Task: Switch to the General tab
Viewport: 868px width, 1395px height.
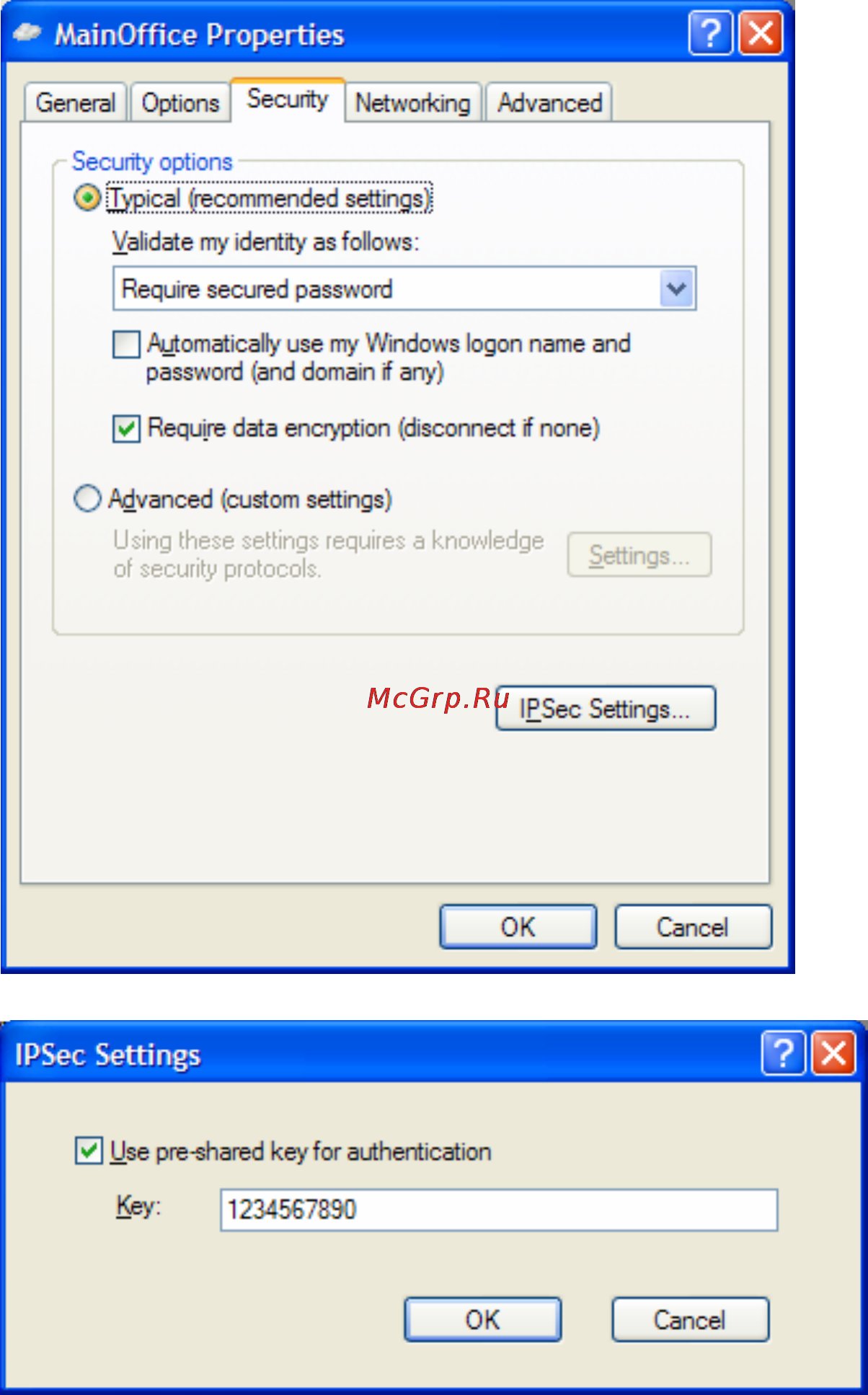Action: pos(75,102)
